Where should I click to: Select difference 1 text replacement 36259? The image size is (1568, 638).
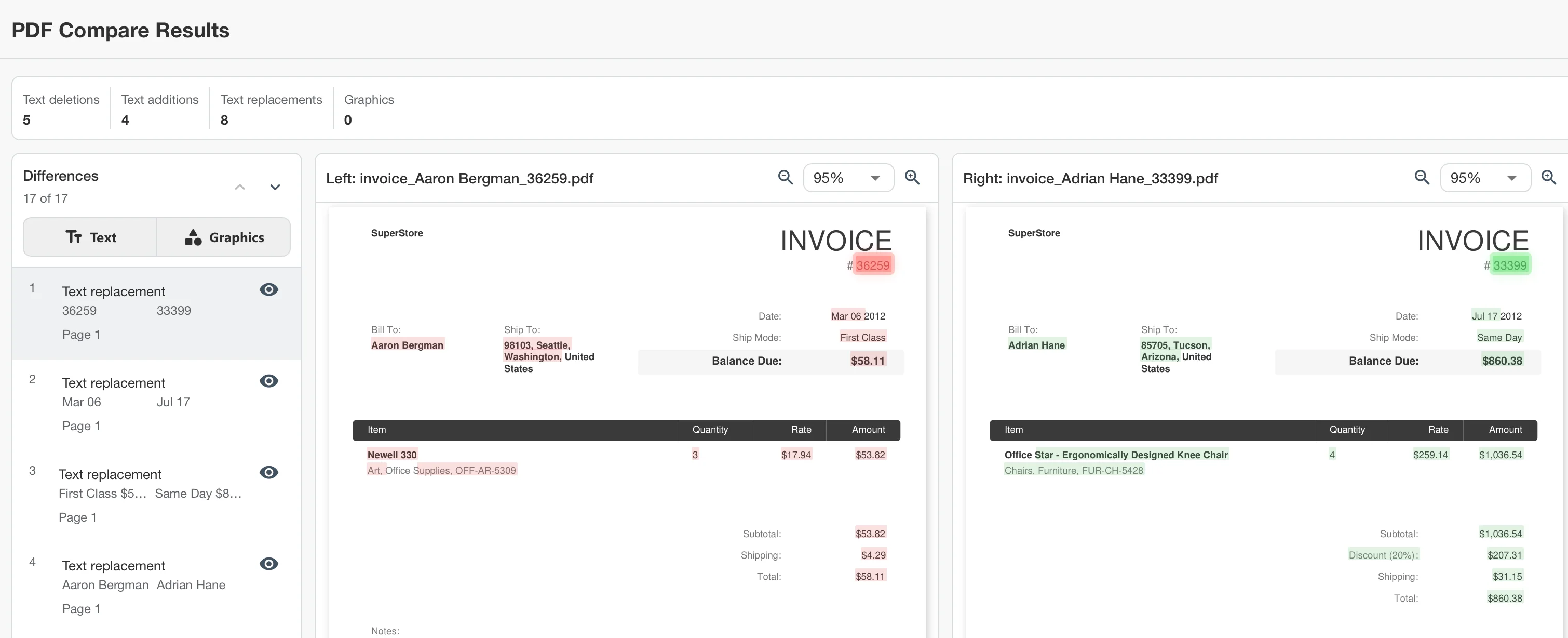pyautogui.click(x=156, y=313)
